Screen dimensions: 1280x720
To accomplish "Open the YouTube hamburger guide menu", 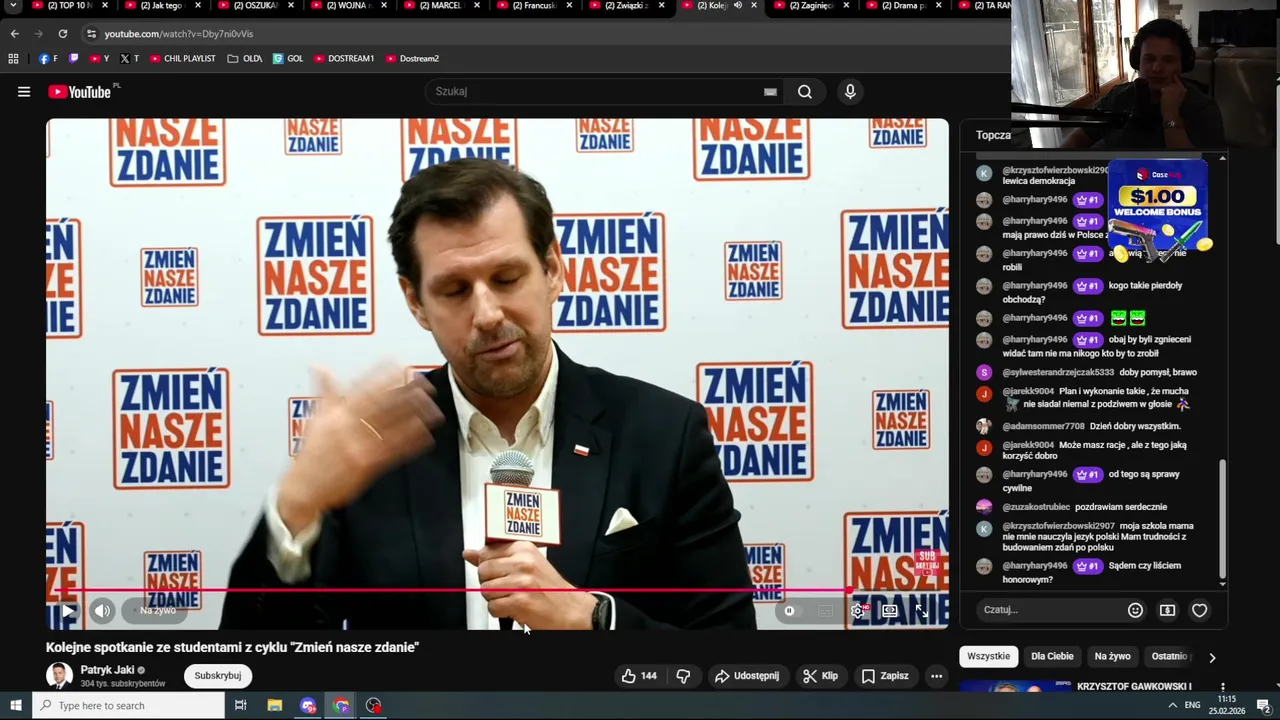I will pos(24,92).
